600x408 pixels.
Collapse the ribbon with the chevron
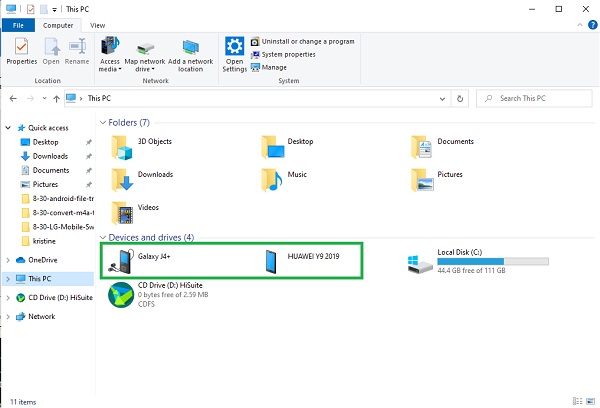(580, 25)
